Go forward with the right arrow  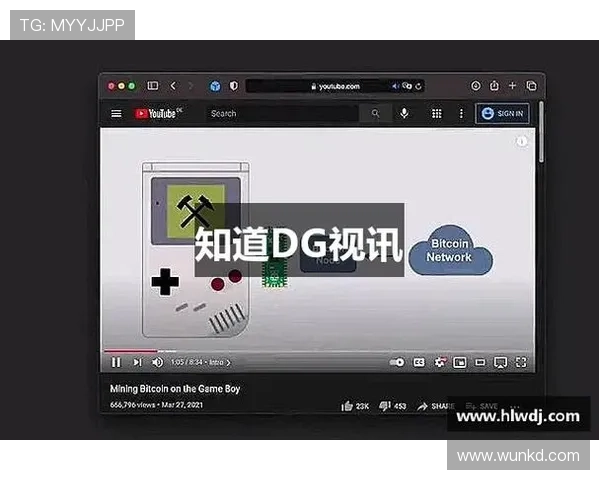[191, 86]
